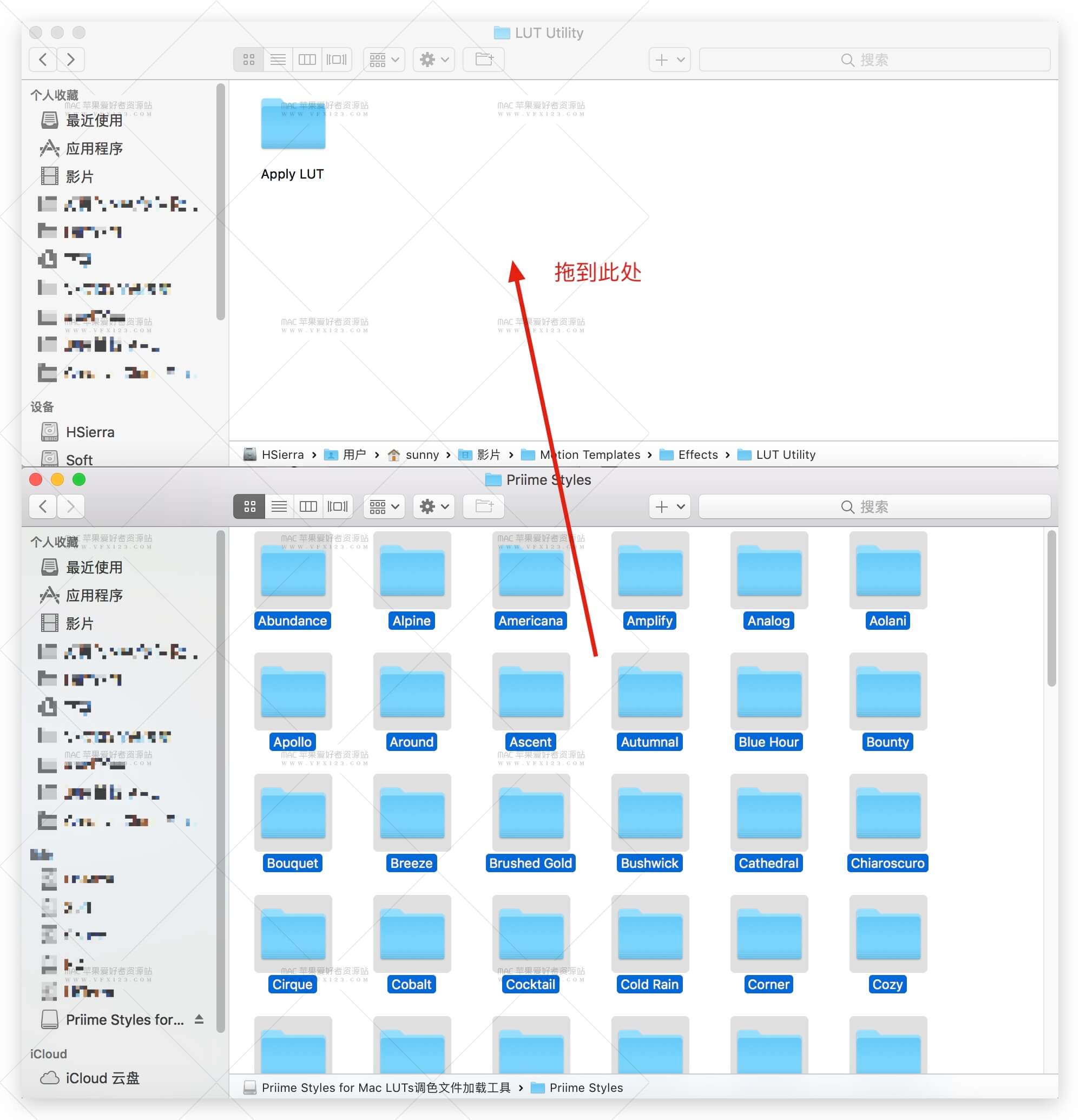Select the Amplify folder

click(x=650, y=571)
